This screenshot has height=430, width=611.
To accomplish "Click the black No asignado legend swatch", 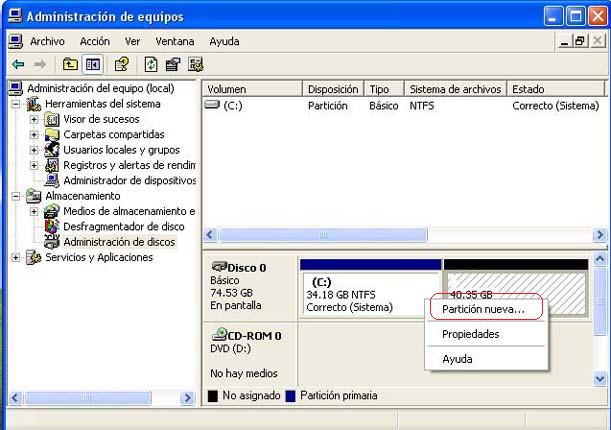I will point(213,396).
